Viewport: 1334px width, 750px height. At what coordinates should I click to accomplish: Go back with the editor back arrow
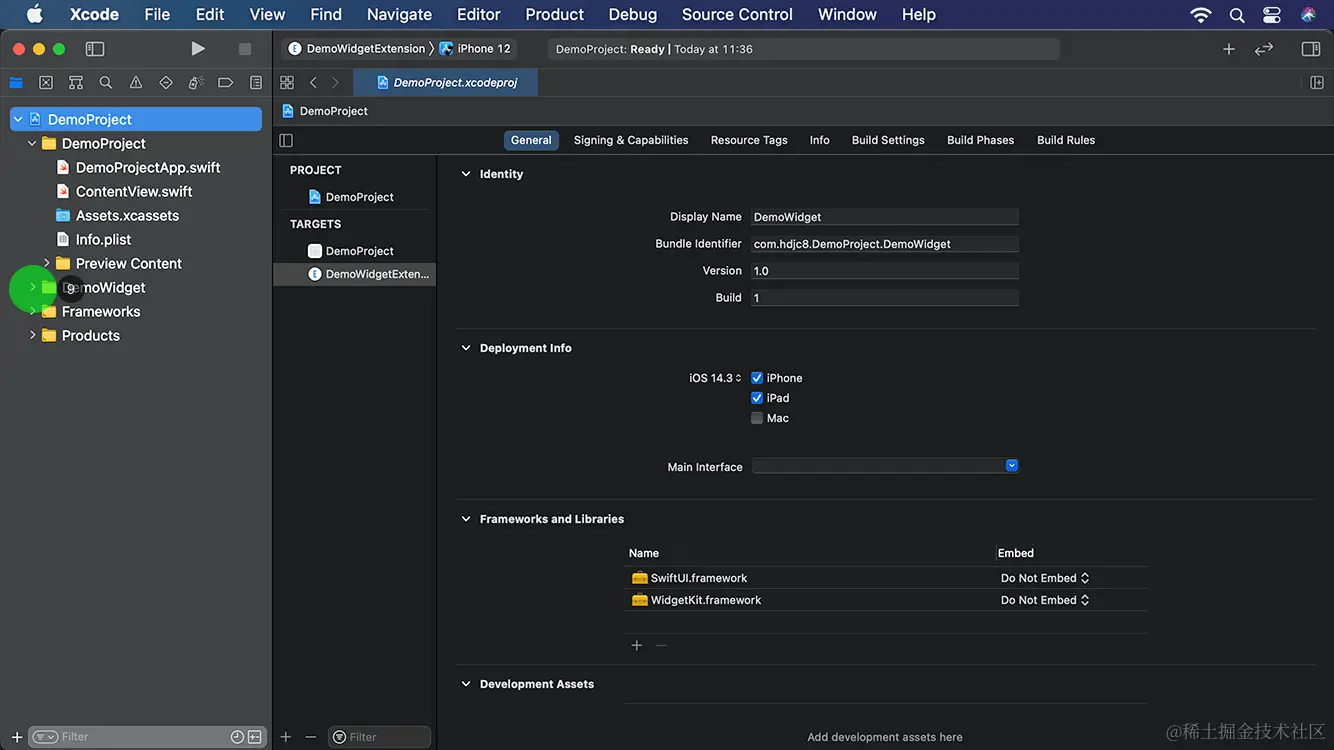[x=313, y=83]
